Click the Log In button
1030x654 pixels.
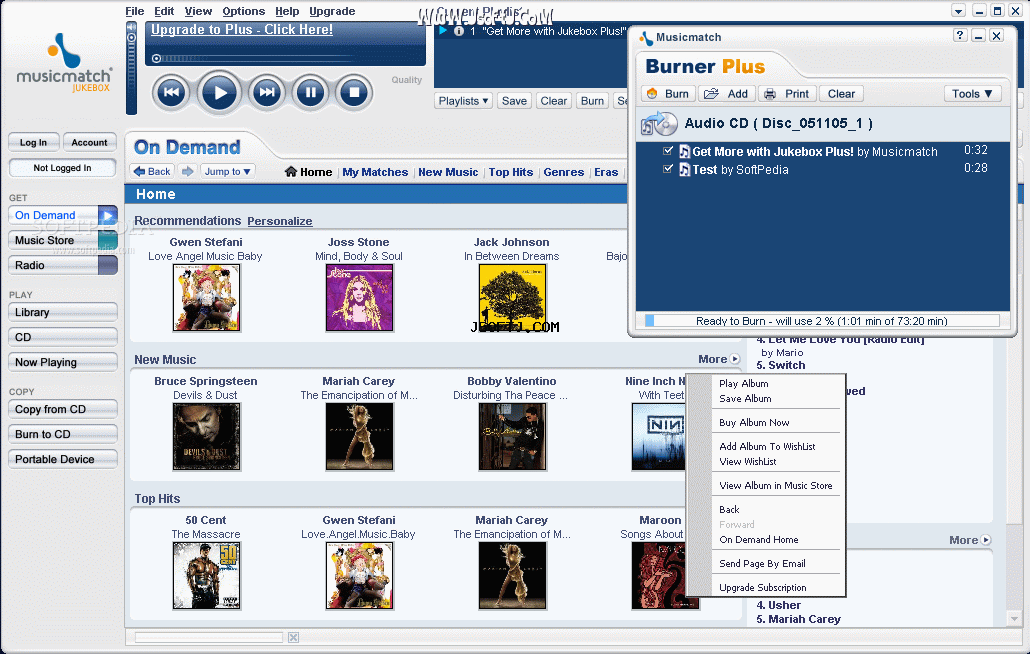[34, 142]
